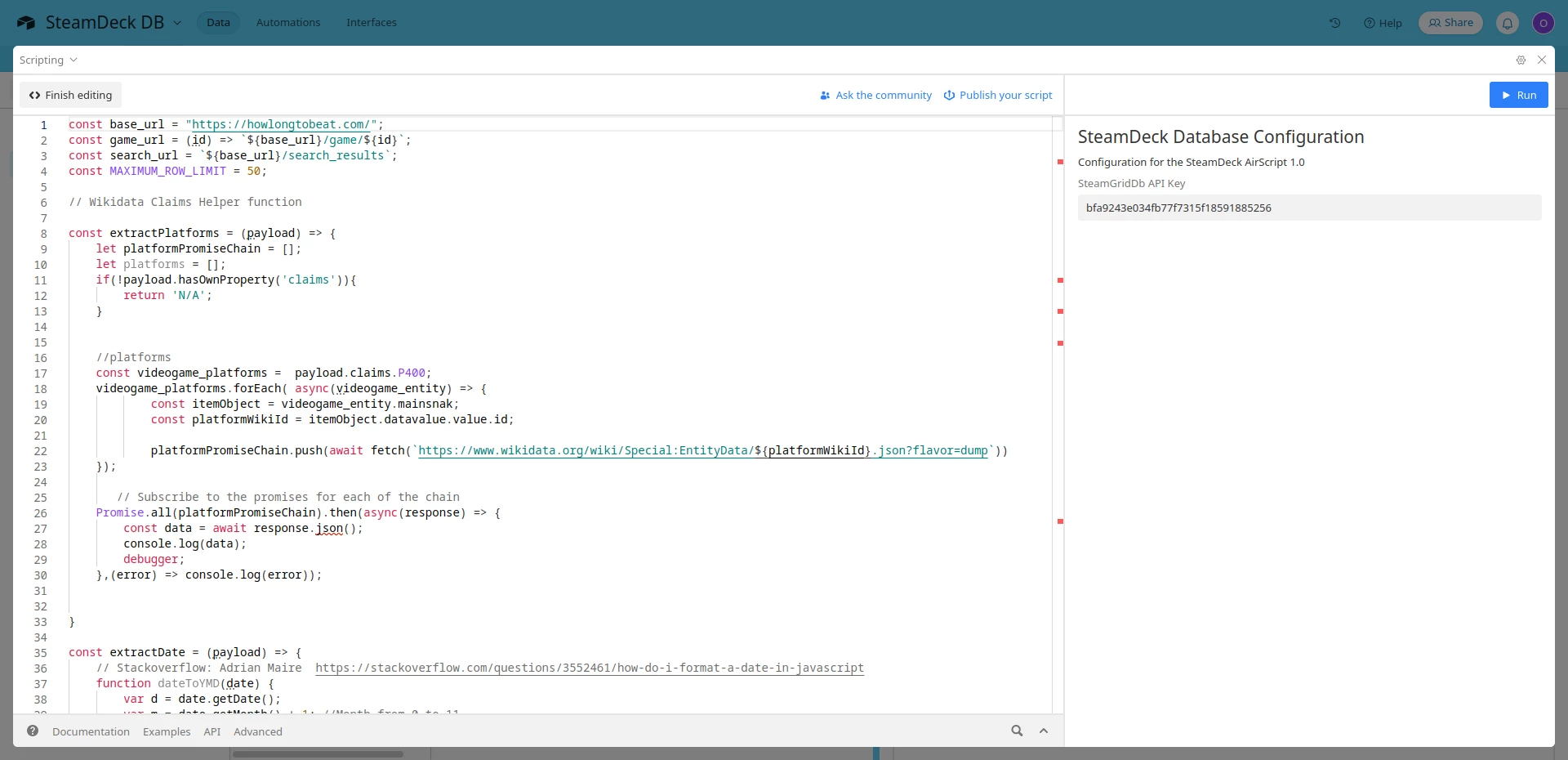Screen dimensions: 1568x760
Task: Click the SteamGridDb API Key field
Action: [1309, 208]
